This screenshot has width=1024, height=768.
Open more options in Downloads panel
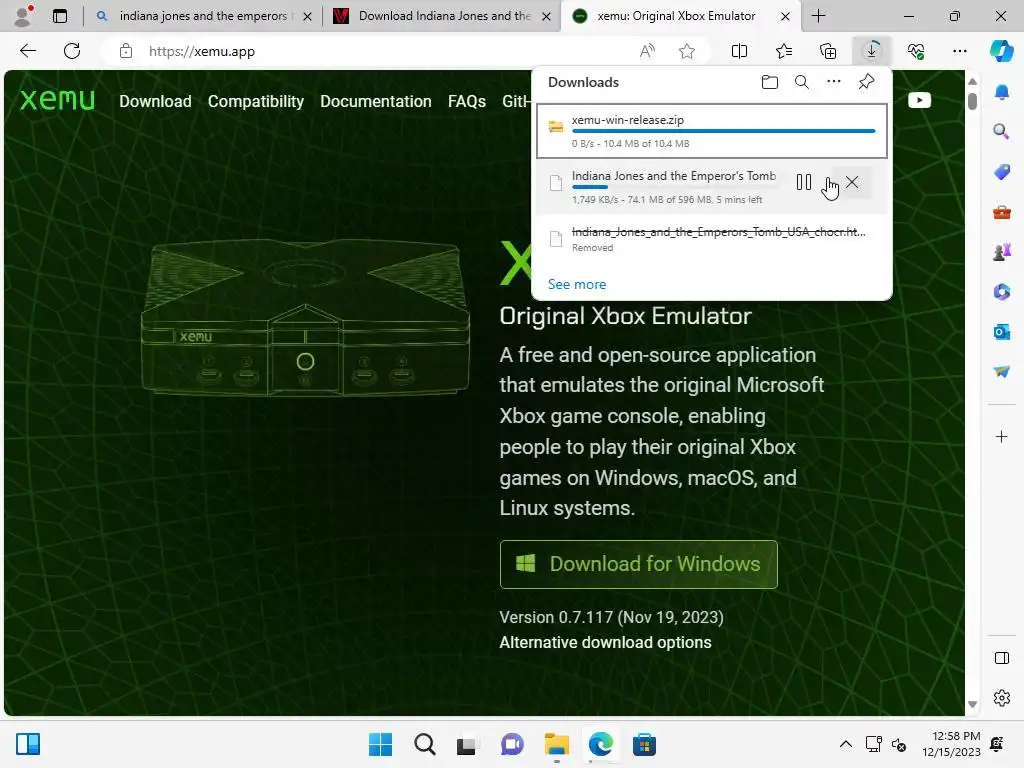tap(833, 82)
